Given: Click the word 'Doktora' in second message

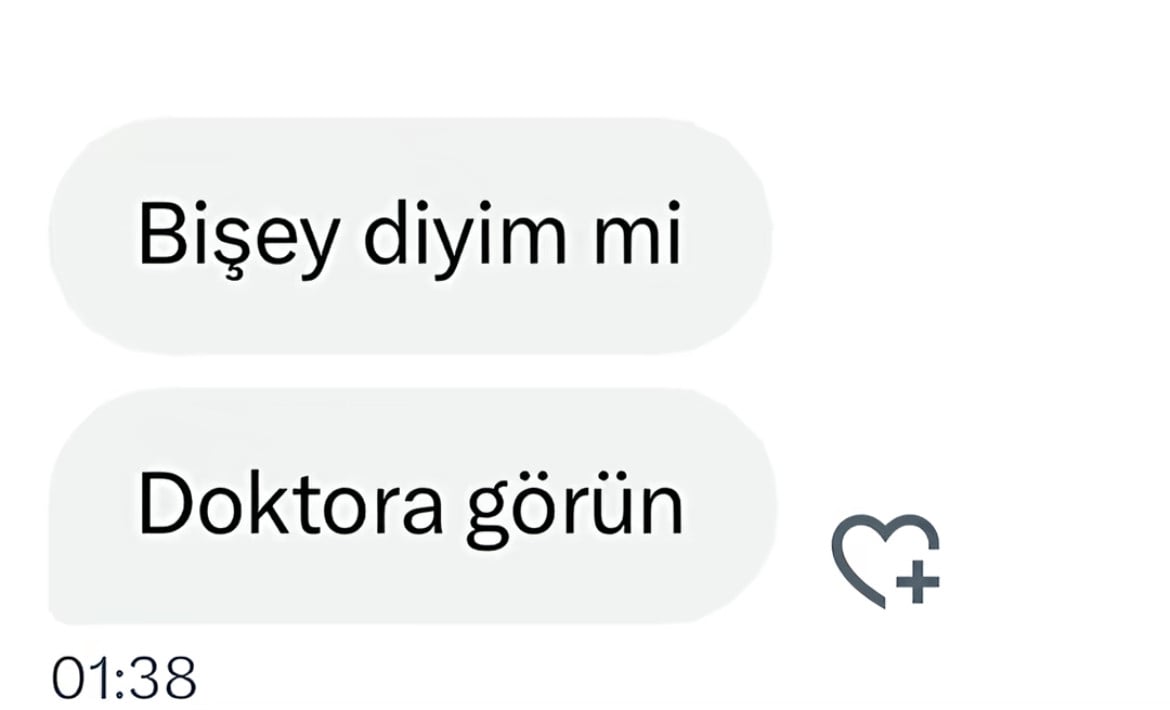Looking at the screenshot, I should (x=291, y=504).
